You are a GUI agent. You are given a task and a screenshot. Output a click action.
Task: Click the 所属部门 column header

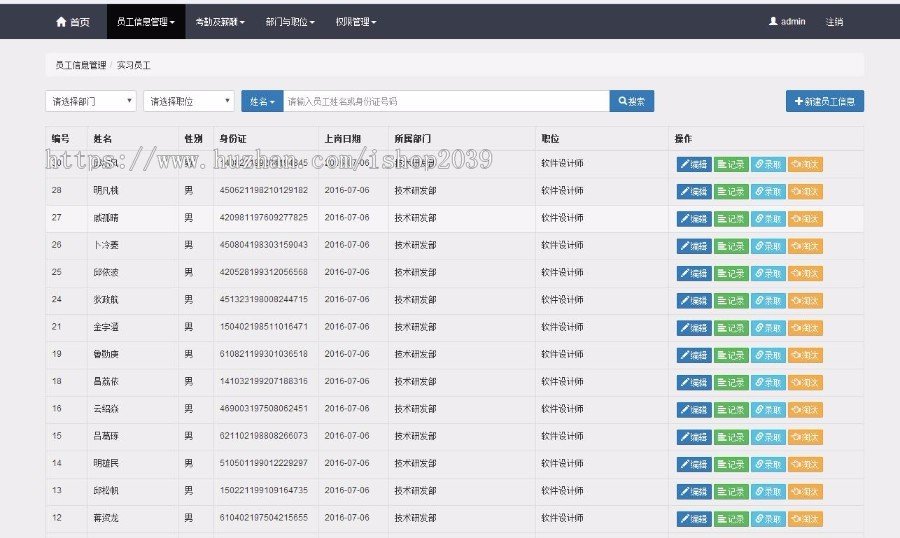(x=413, y=138)
